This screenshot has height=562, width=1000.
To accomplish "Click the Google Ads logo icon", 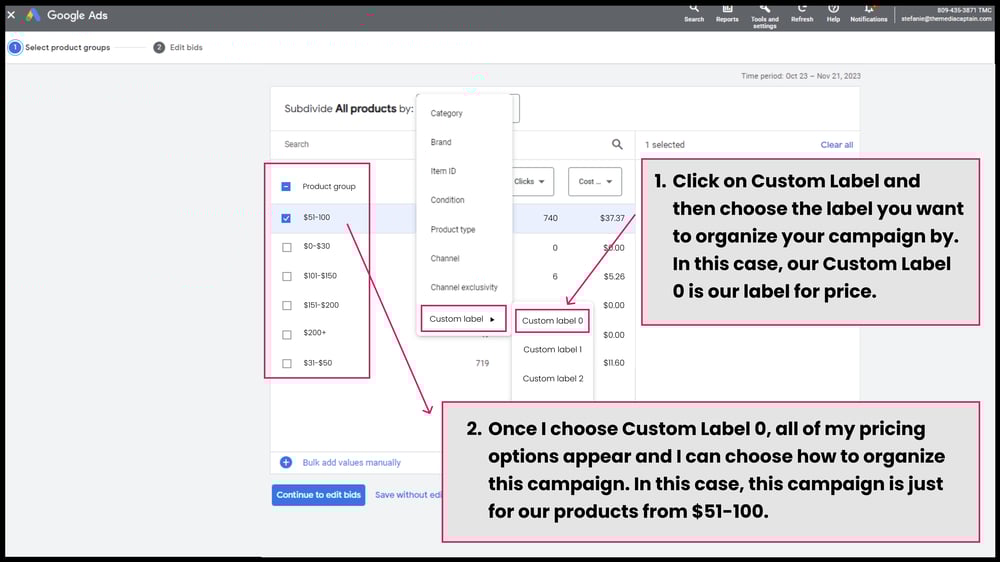I will point(33,15).
